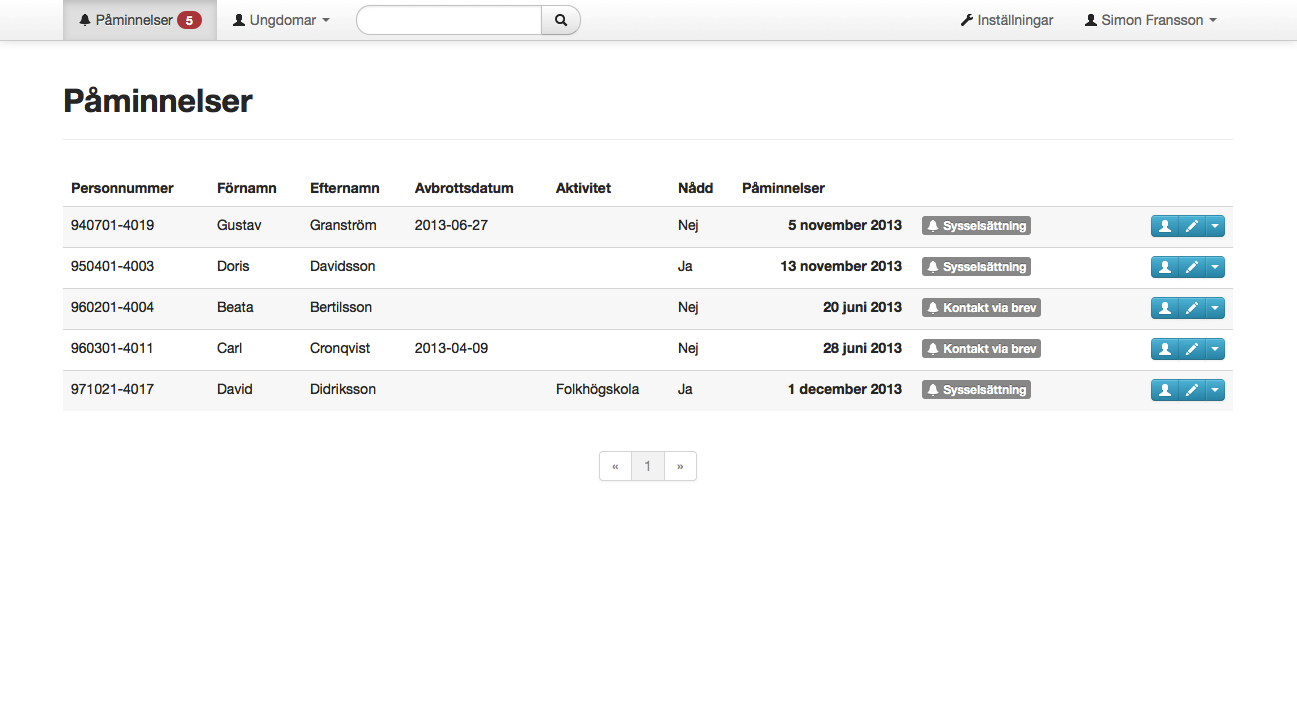
Task: Open Inställningar settings page
Action: click(1007, 20)
